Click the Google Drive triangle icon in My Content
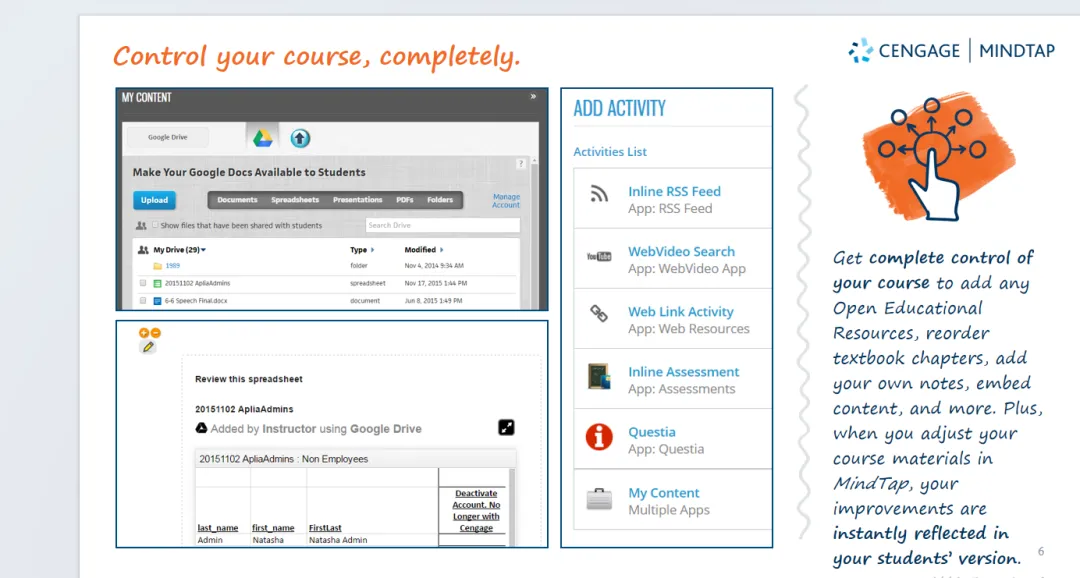The image size is (1080, 578). coord(262,138)
